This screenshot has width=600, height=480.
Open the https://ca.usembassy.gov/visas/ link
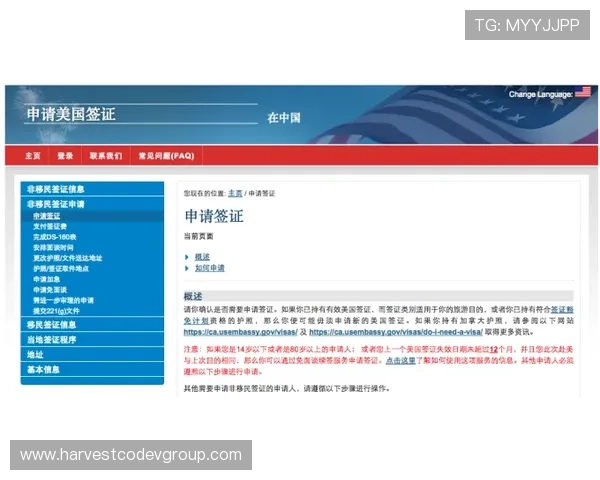241,332
